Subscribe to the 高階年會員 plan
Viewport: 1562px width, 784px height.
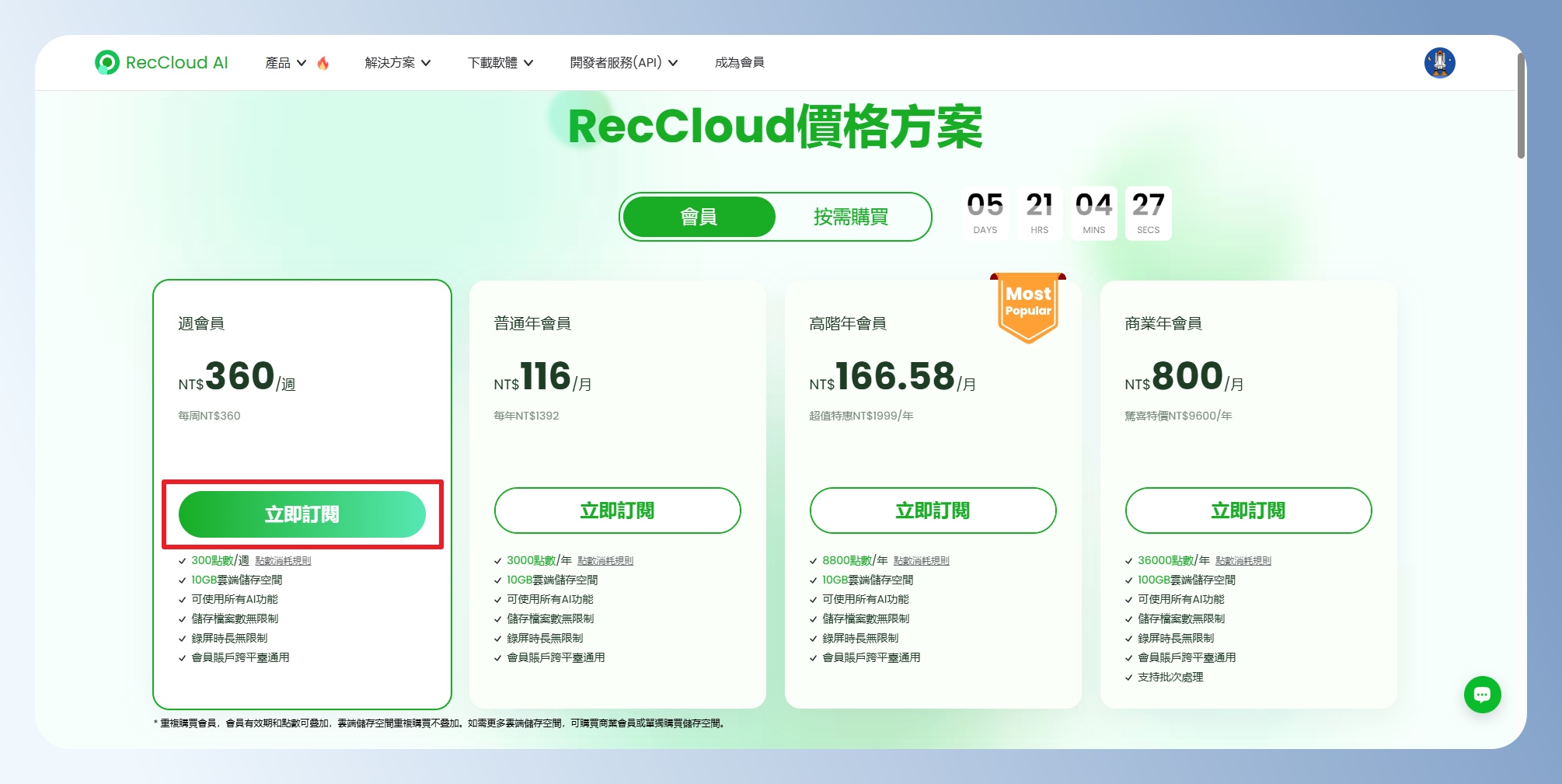click(x=933, y=510)
